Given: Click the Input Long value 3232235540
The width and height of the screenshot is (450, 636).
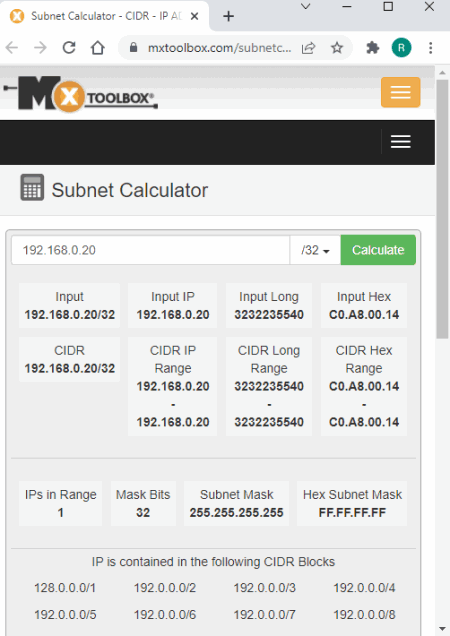Looking at the screenshot, I should click(269, 314).
